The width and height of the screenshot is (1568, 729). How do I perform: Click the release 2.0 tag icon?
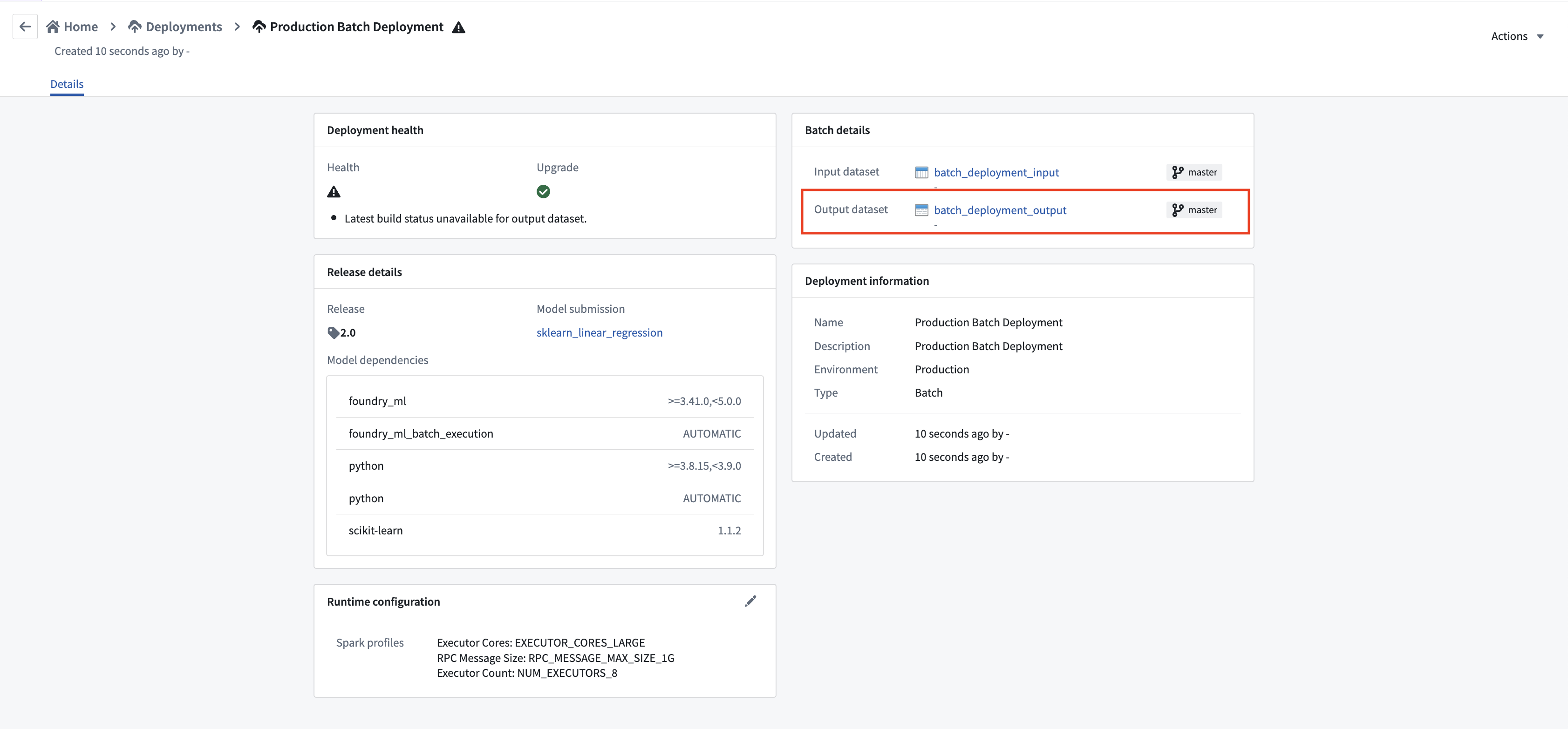[333, 333]
